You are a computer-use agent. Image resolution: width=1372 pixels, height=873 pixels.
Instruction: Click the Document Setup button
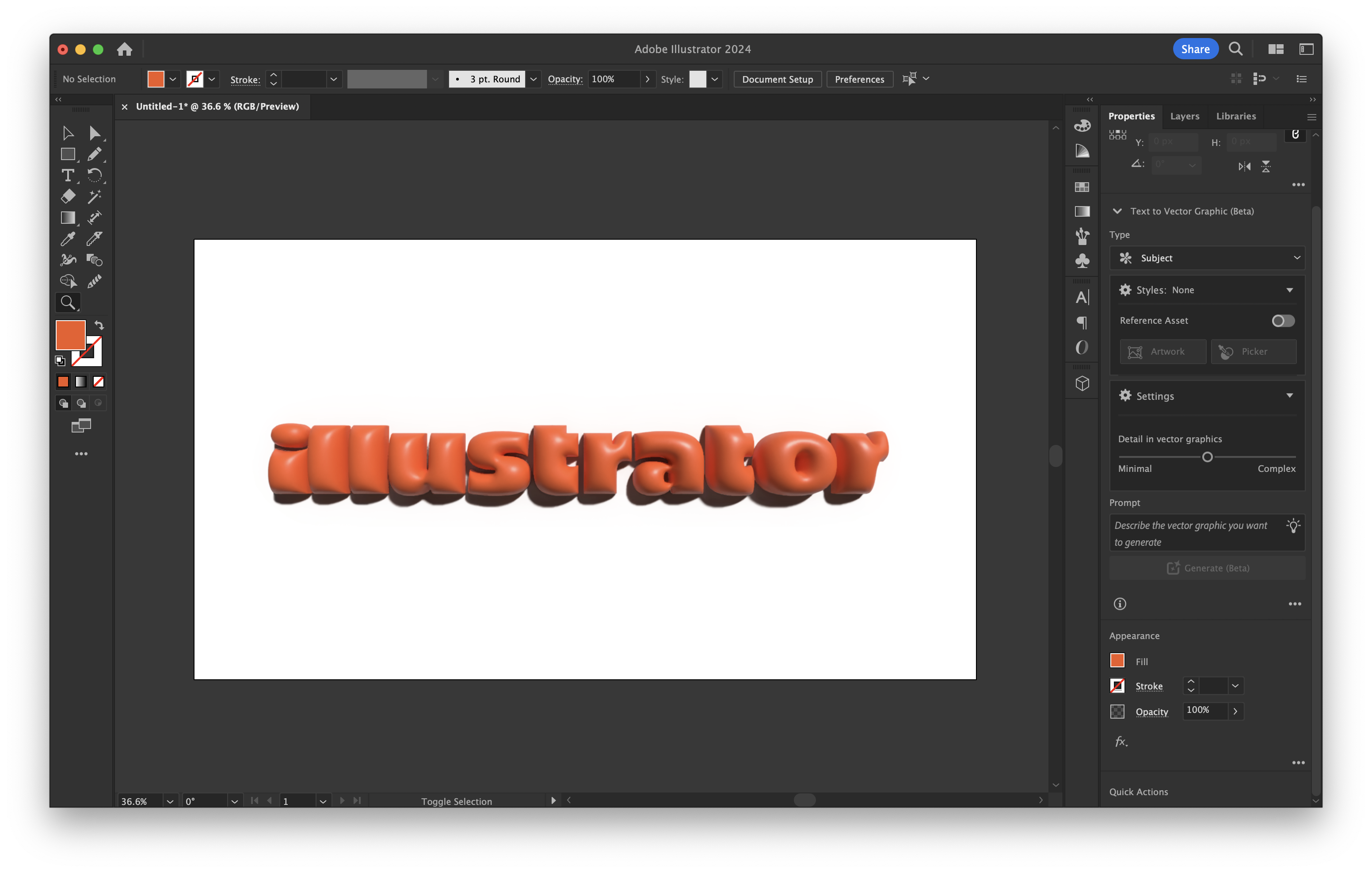tap(777, 79)
